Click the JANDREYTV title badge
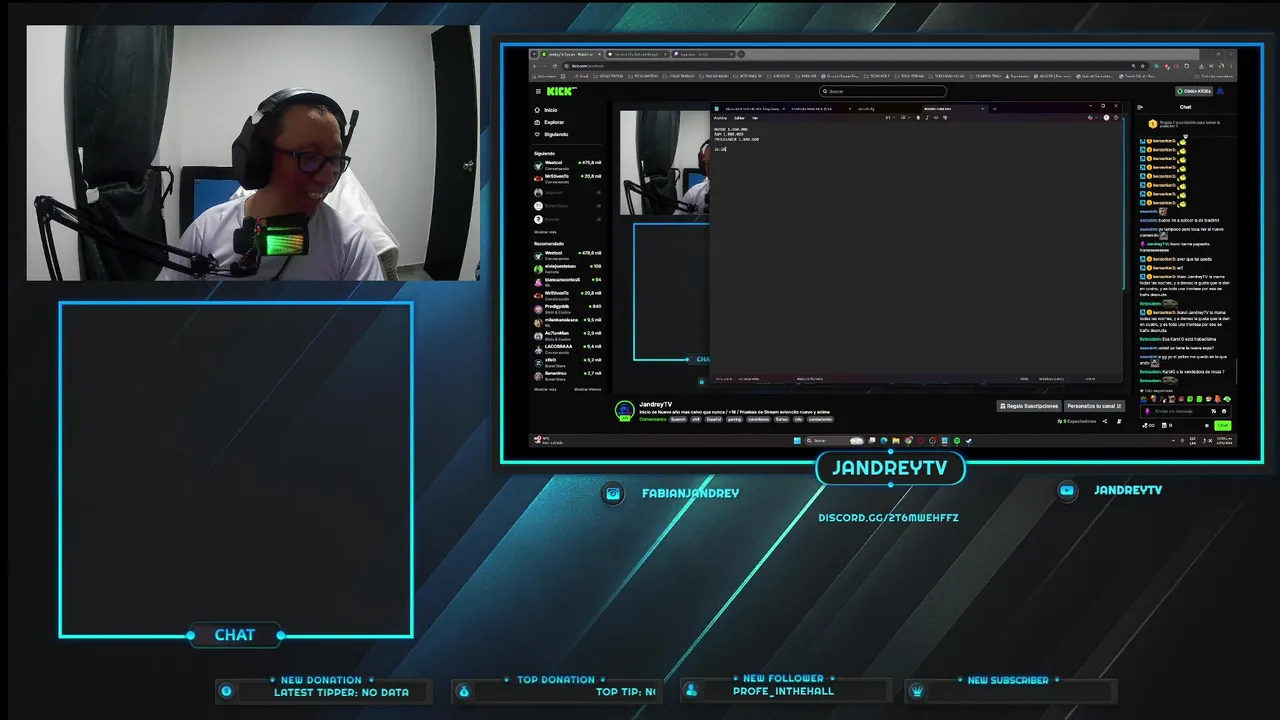This screenshot has height=720, width=1280. click(x=890, y=468)
